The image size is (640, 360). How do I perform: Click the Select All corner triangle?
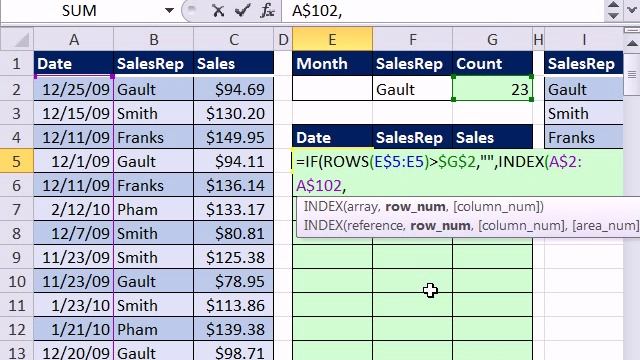tap(17, 40)
